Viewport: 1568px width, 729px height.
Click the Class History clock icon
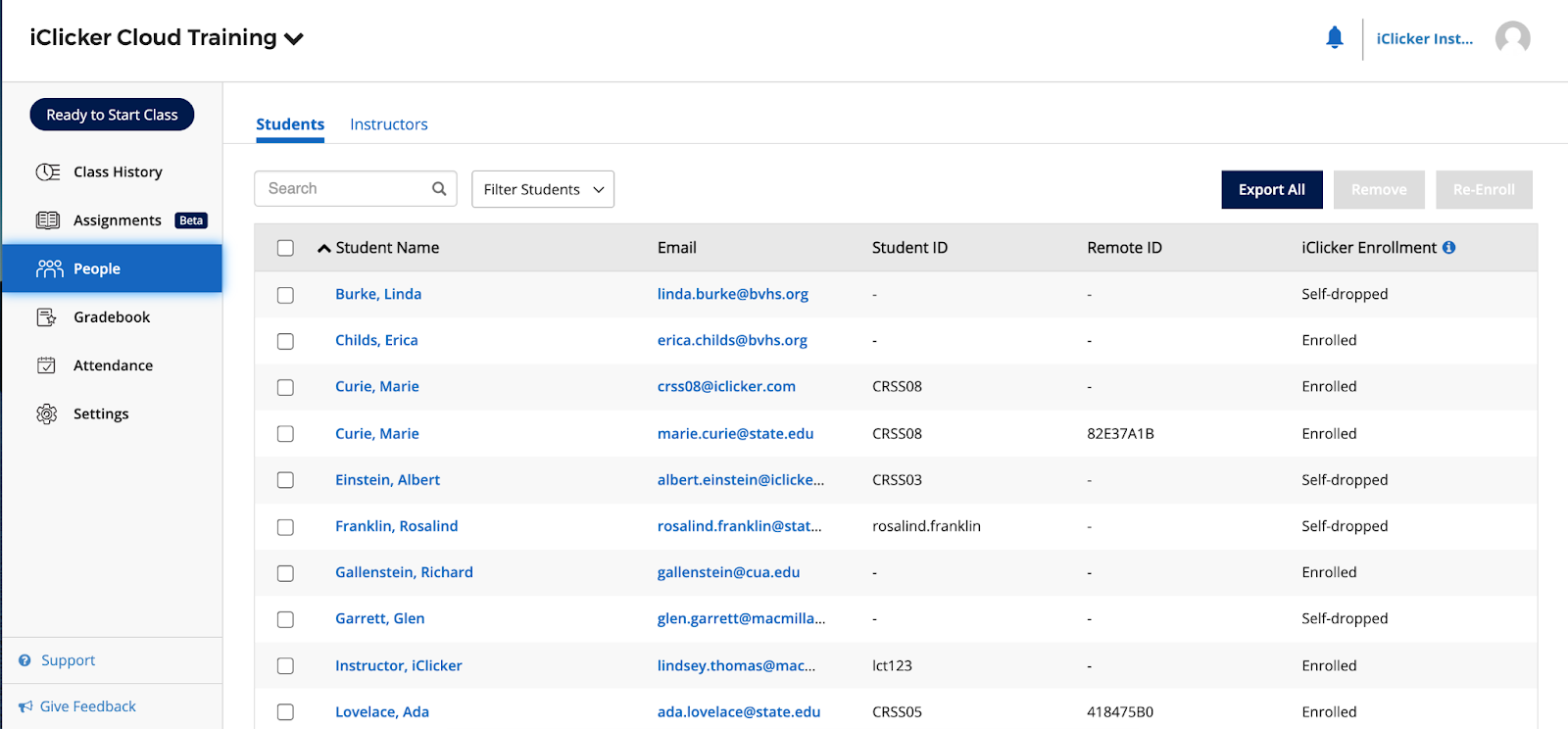pyautogui.click(x=48, y=171)
